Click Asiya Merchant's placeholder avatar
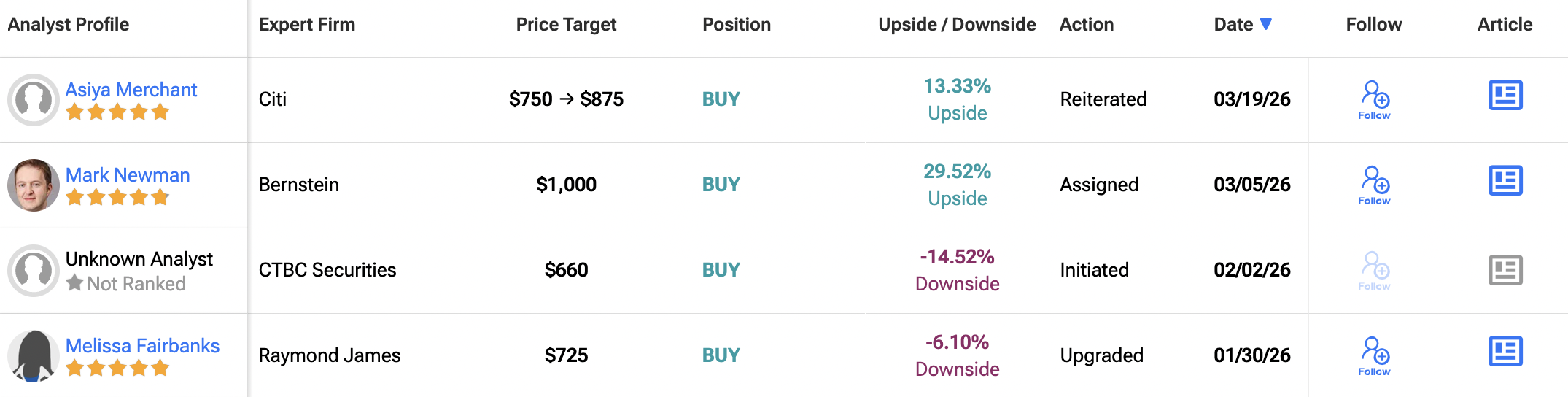 click(x=34, y=100)
